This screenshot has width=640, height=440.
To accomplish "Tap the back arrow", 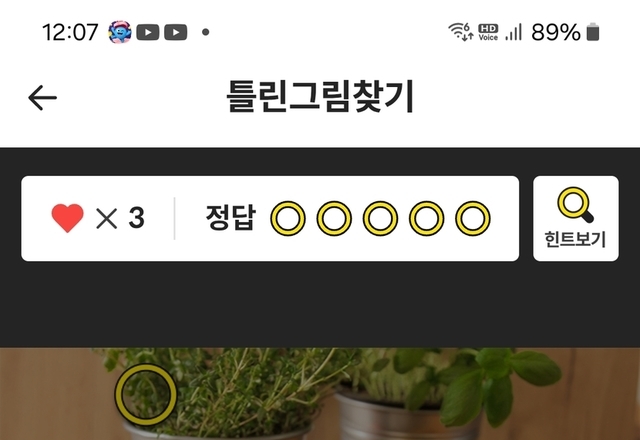I will coord(42,98).
